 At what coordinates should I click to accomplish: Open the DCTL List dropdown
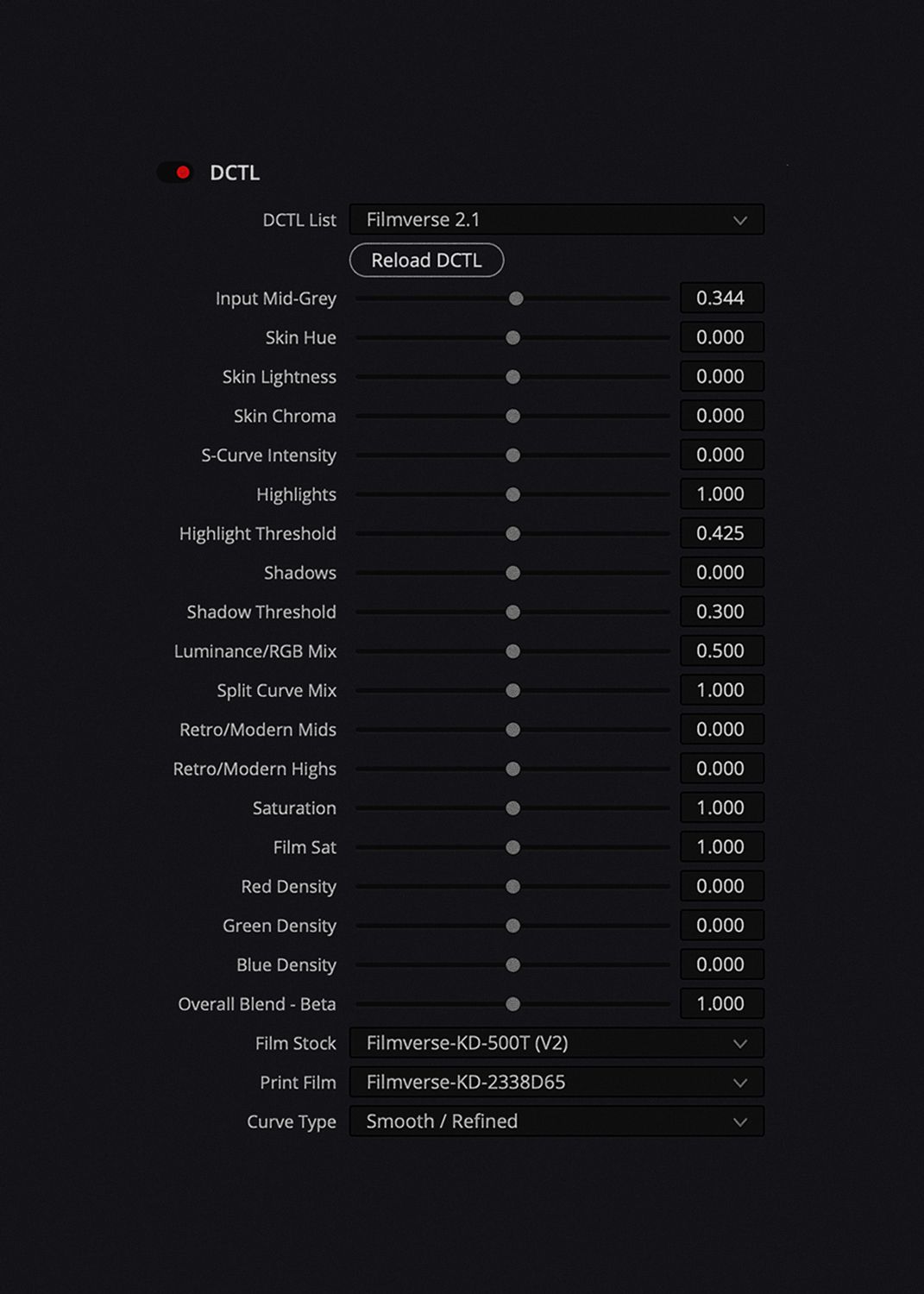(x=556, y=220)
